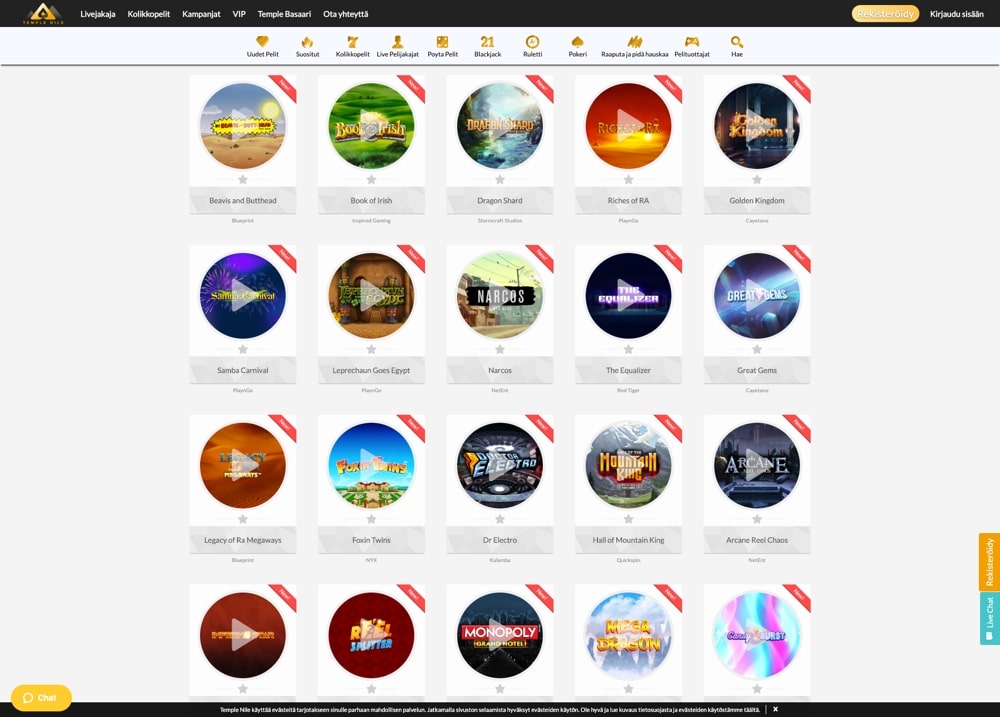The width and height of the screenshot is (1000, 717).
Task: Open the VIP menu item
Action: 239,14
